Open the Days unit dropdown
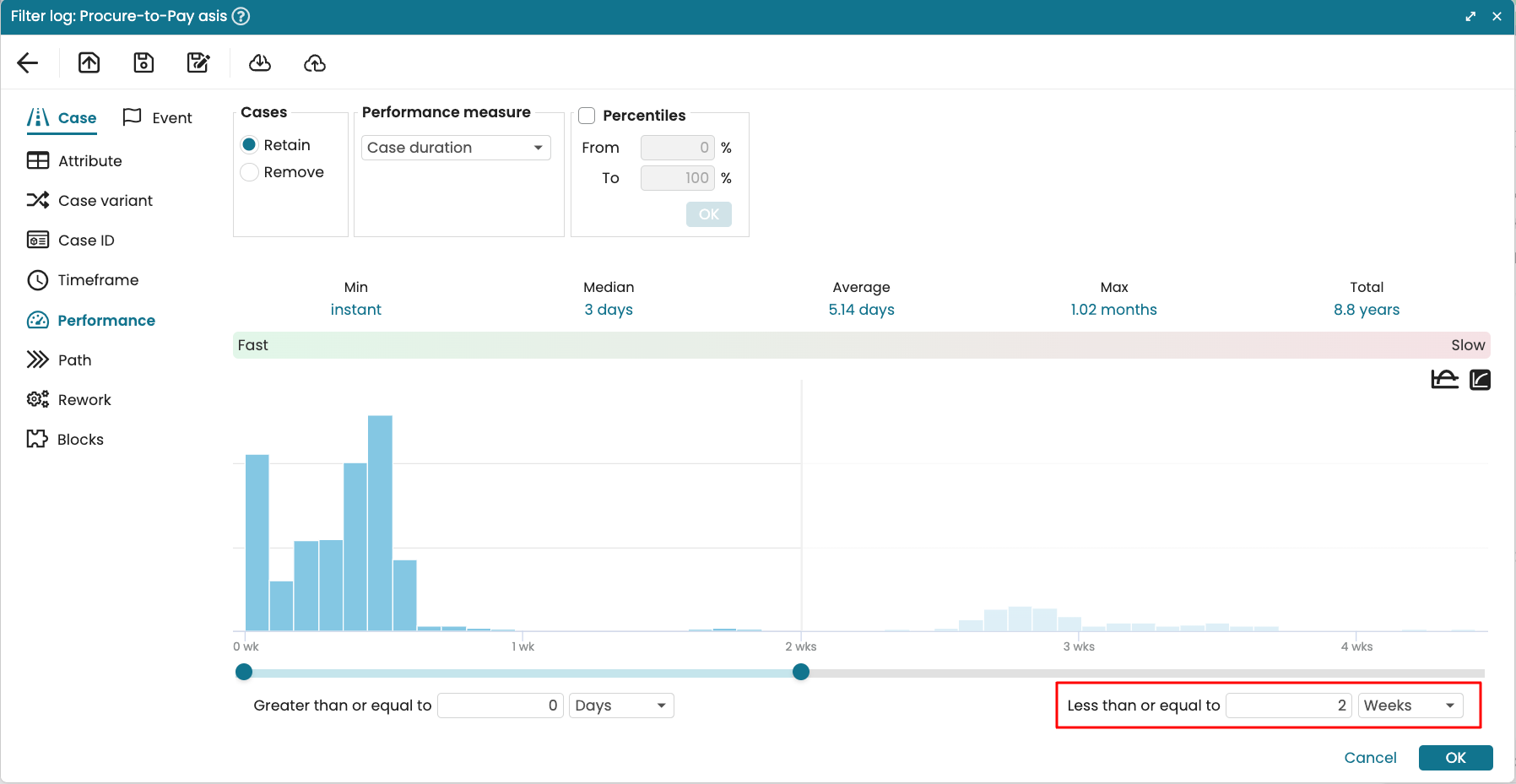Viewport: 1516px width, 784px height. point(621,706)
